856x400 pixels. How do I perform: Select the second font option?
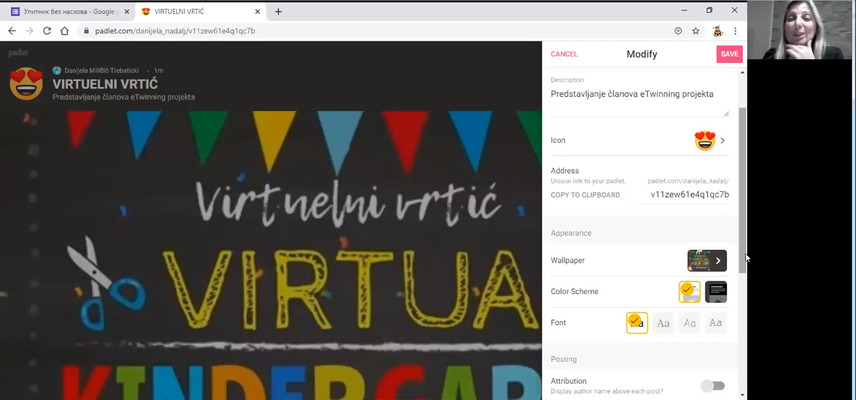click(x=663, y=323)
